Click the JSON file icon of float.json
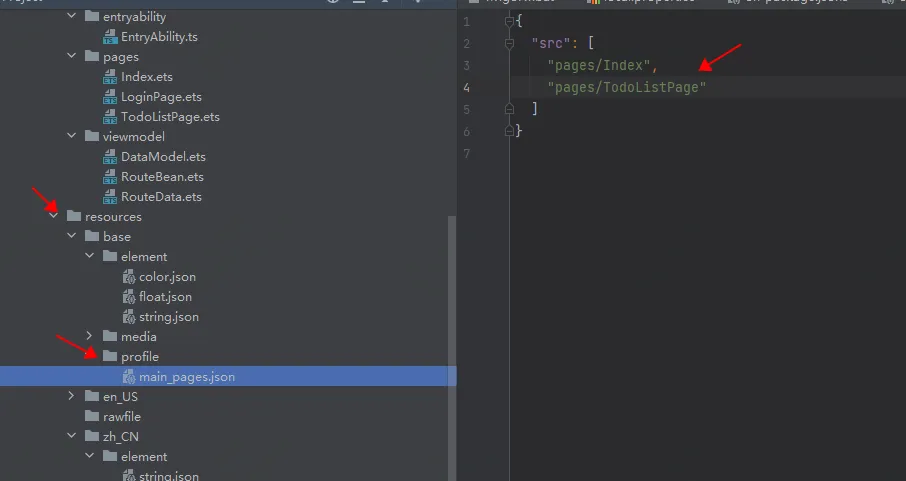This screenshot has width=906, height=481. [129, 297]
